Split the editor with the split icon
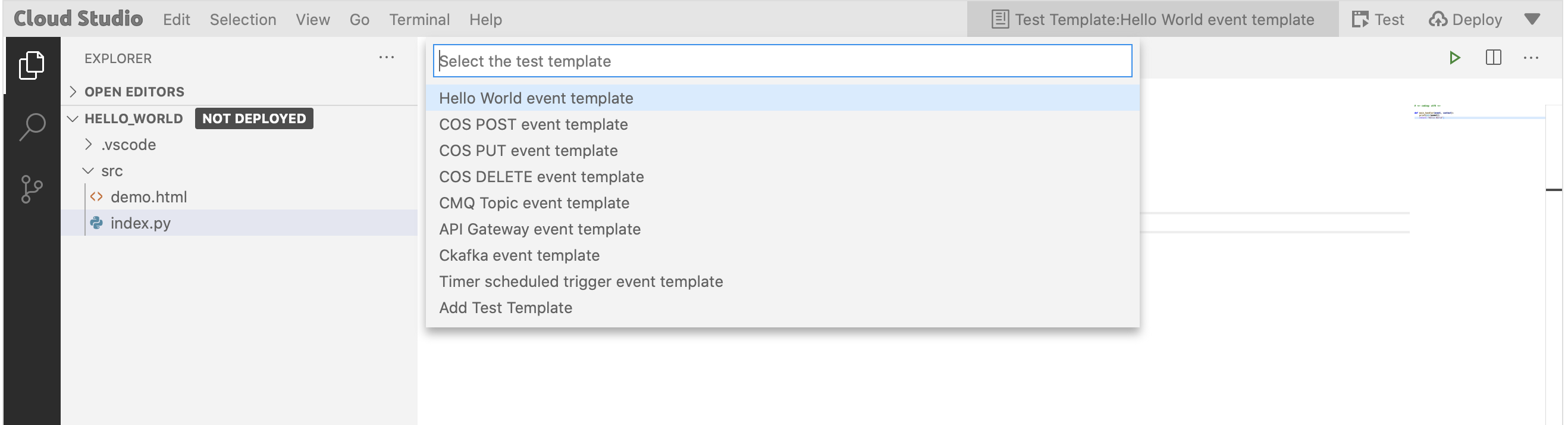Viewport: 1568px width, 425px height. [1493, 58]
